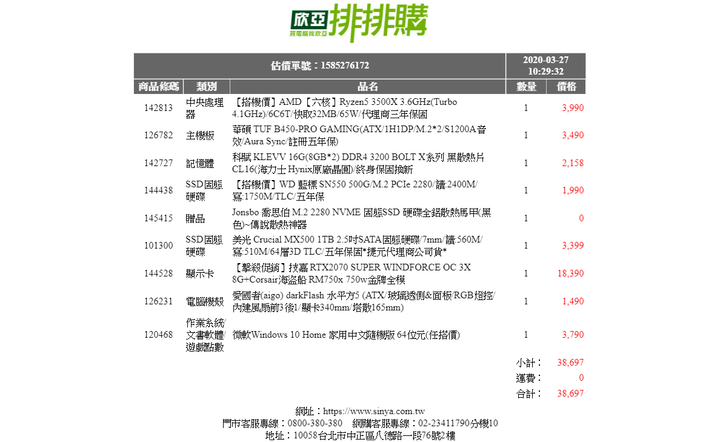Click the 類別 column header
The image size is (720, 442).
point(207,86)
